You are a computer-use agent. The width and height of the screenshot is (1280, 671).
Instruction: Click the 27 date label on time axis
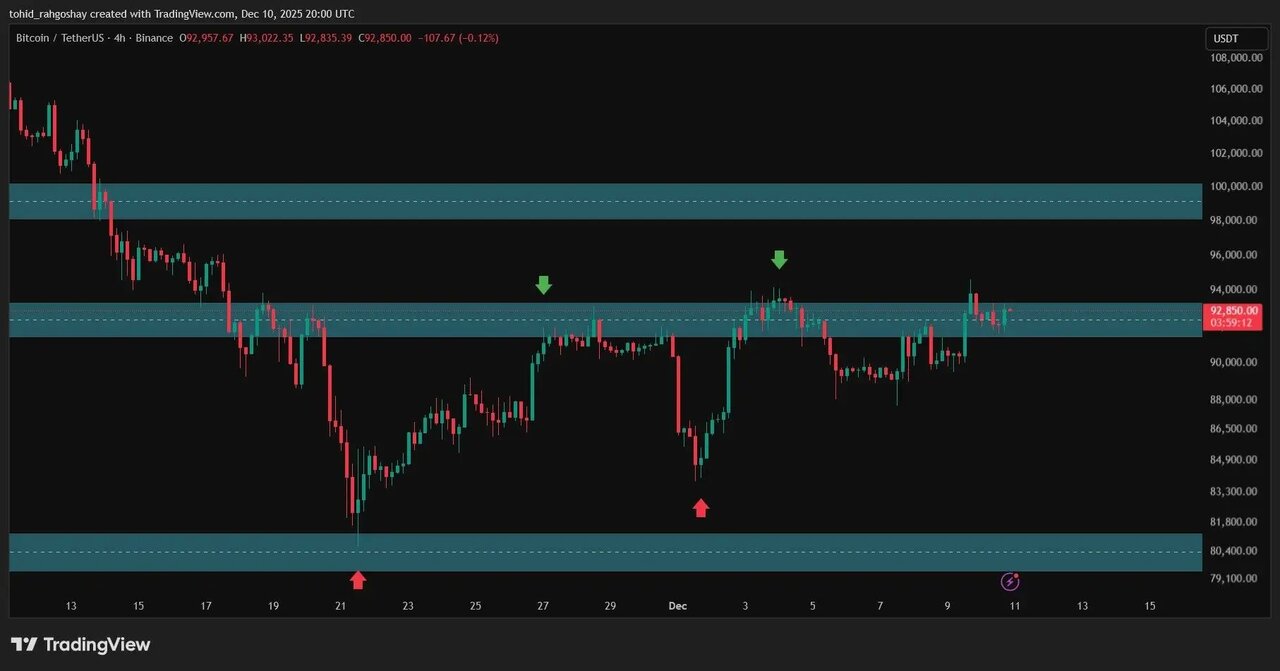[x=543, y=606]
